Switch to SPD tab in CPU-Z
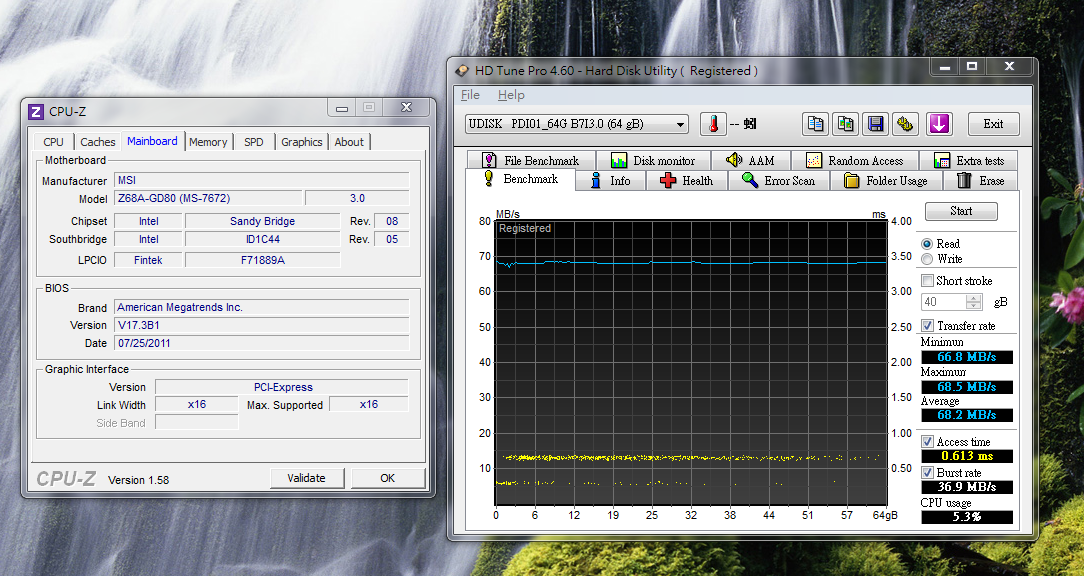This screenshot has width=1084, height=576. pos(254,142)
